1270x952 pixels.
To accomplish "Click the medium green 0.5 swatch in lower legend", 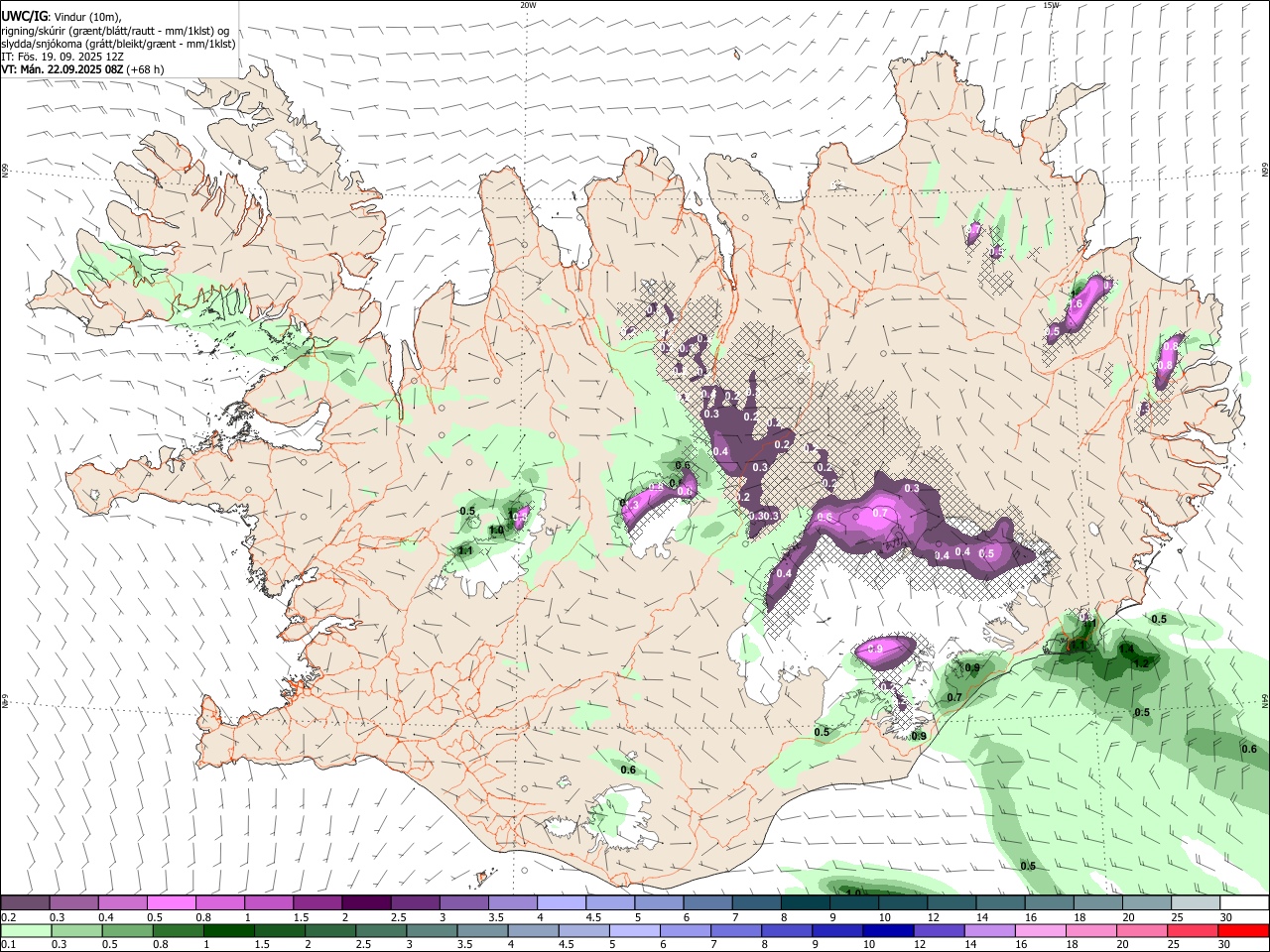I will pyautogui.click(x=127, y=931).
